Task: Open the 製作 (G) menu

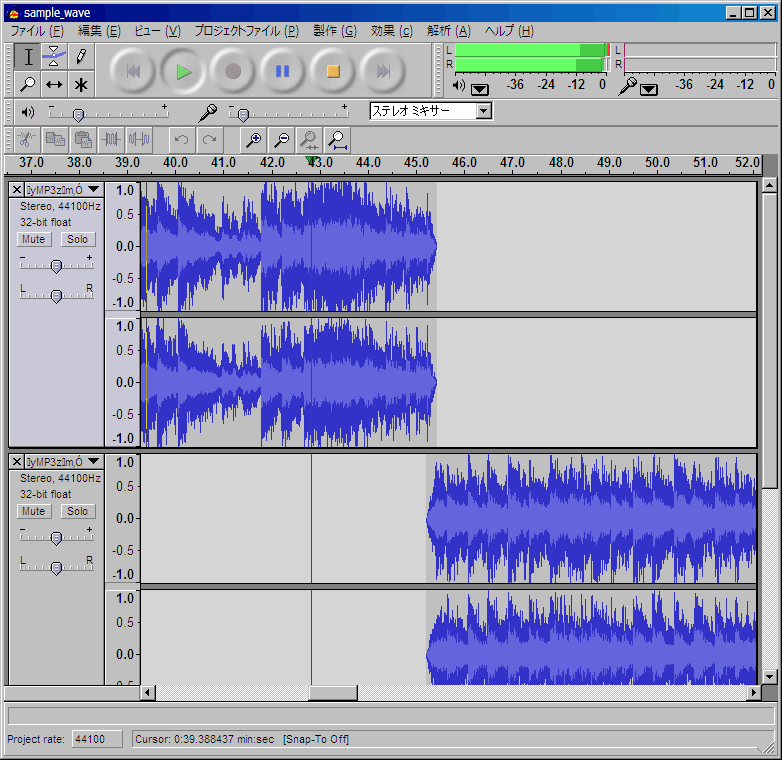Action: [x=335, y=31]
